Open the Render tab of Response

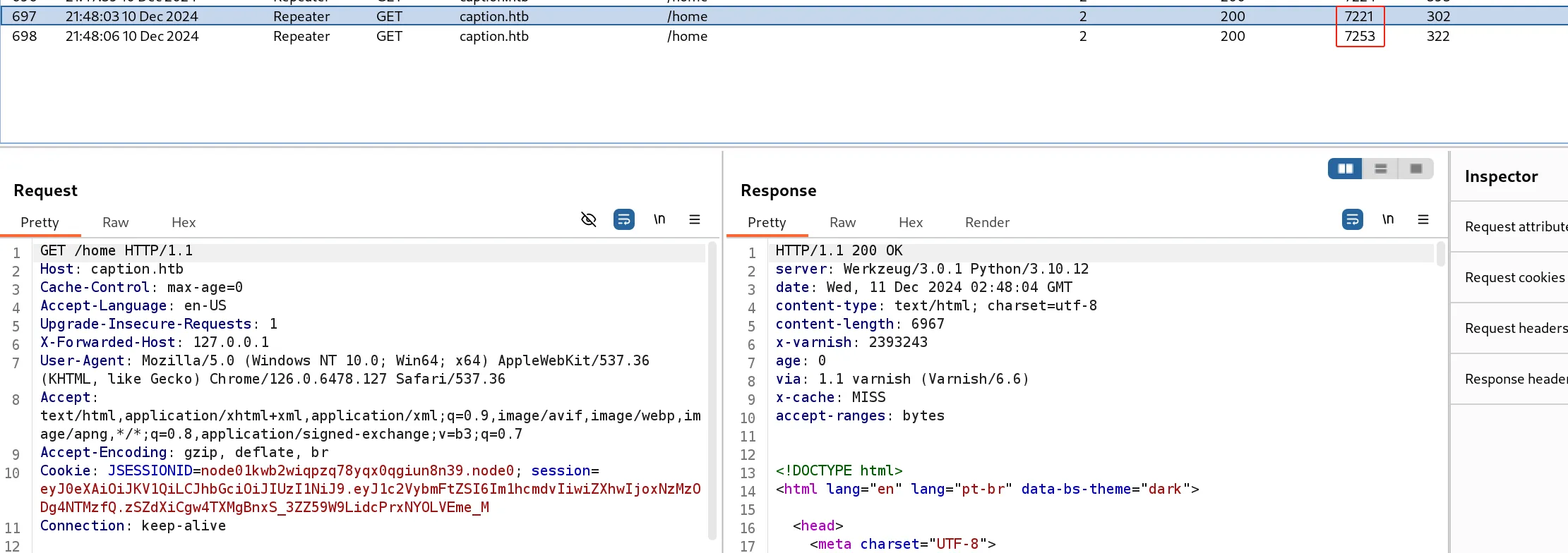pos(987,222)
